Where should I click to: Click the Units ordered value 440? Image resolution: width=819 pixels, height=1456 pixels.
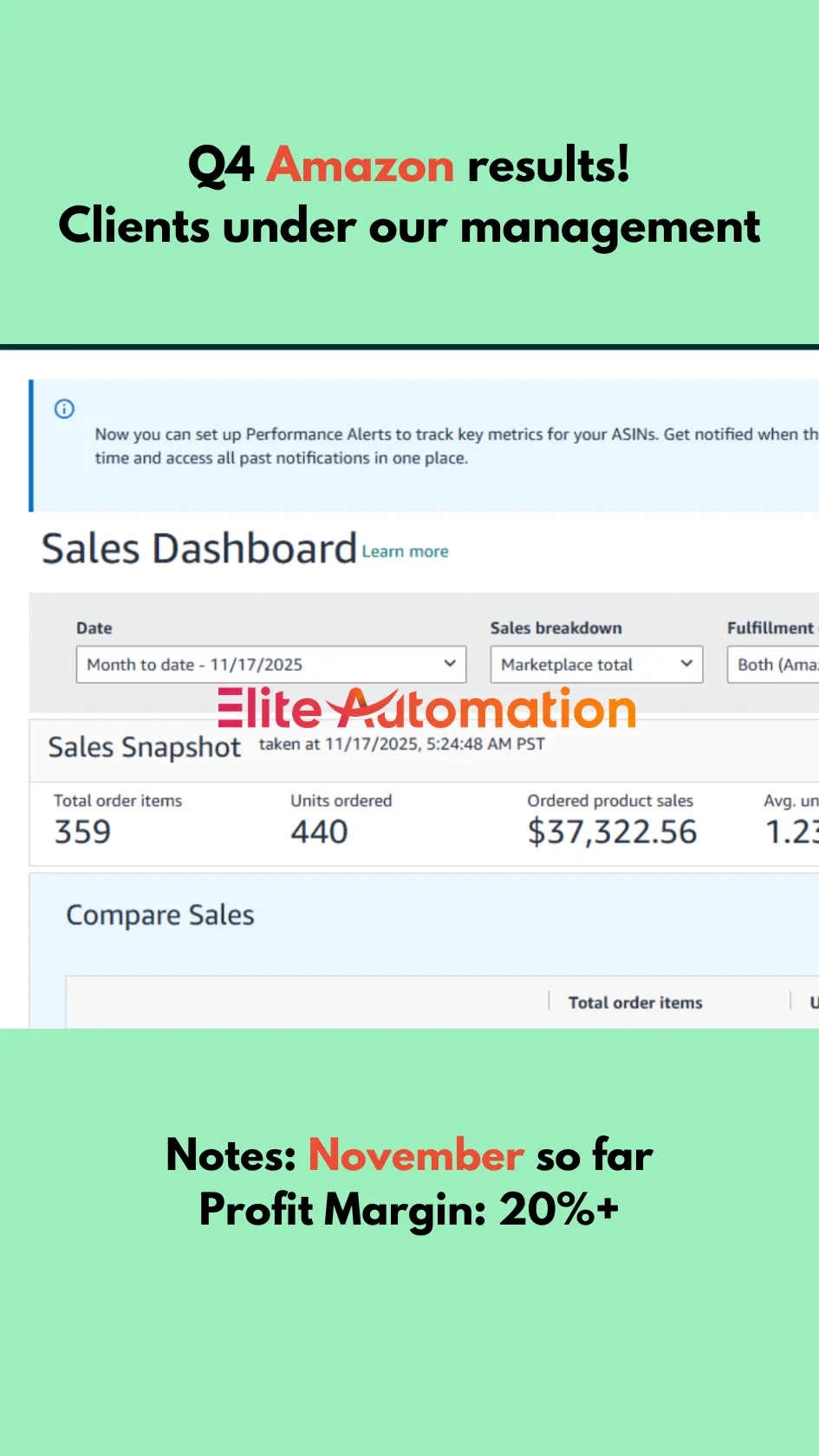(x=319, y=832)
